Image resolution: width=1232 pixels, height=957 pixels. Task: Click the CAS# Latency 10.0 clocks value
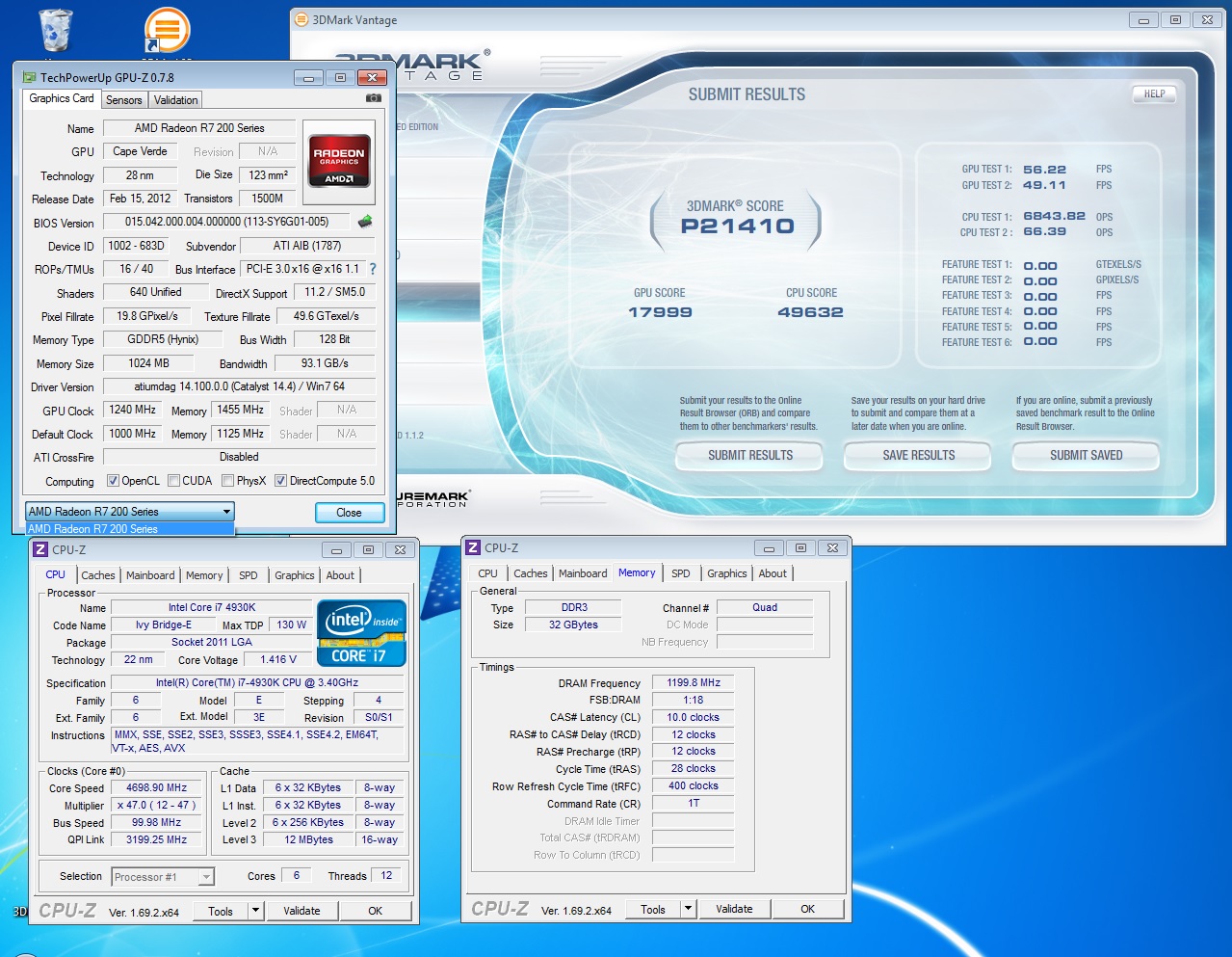694,717
